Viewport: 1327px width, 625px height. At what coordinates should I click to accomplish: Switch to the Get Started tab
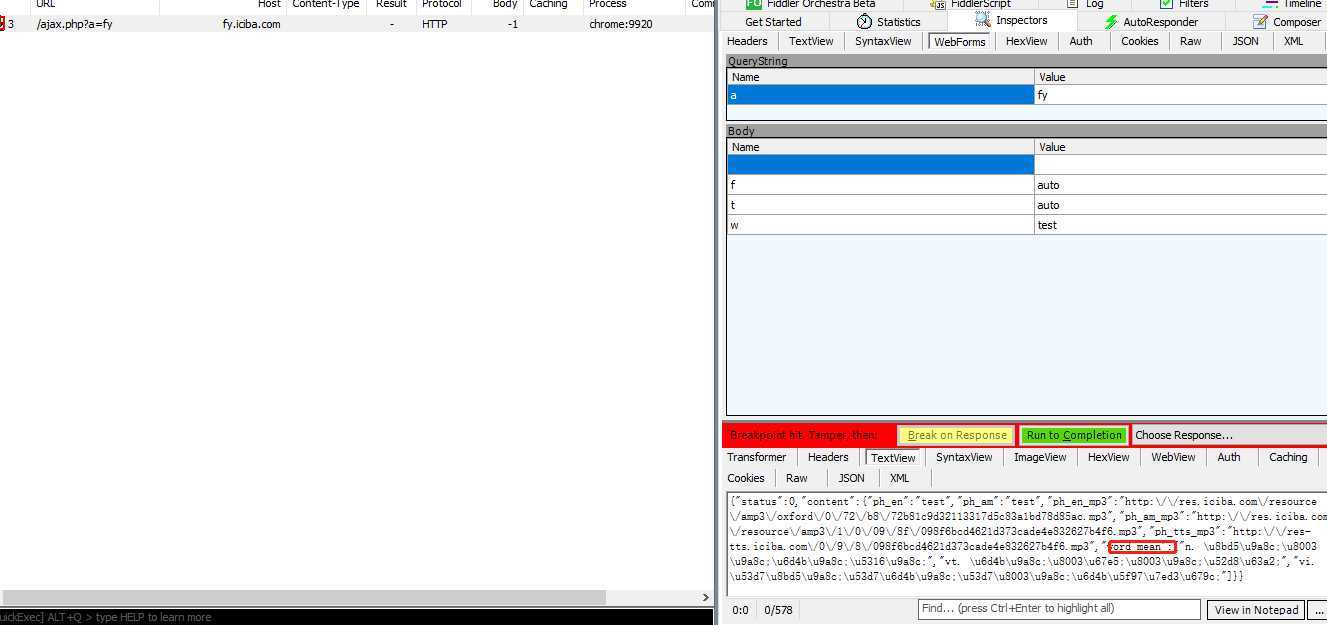(x=773, y=22)
